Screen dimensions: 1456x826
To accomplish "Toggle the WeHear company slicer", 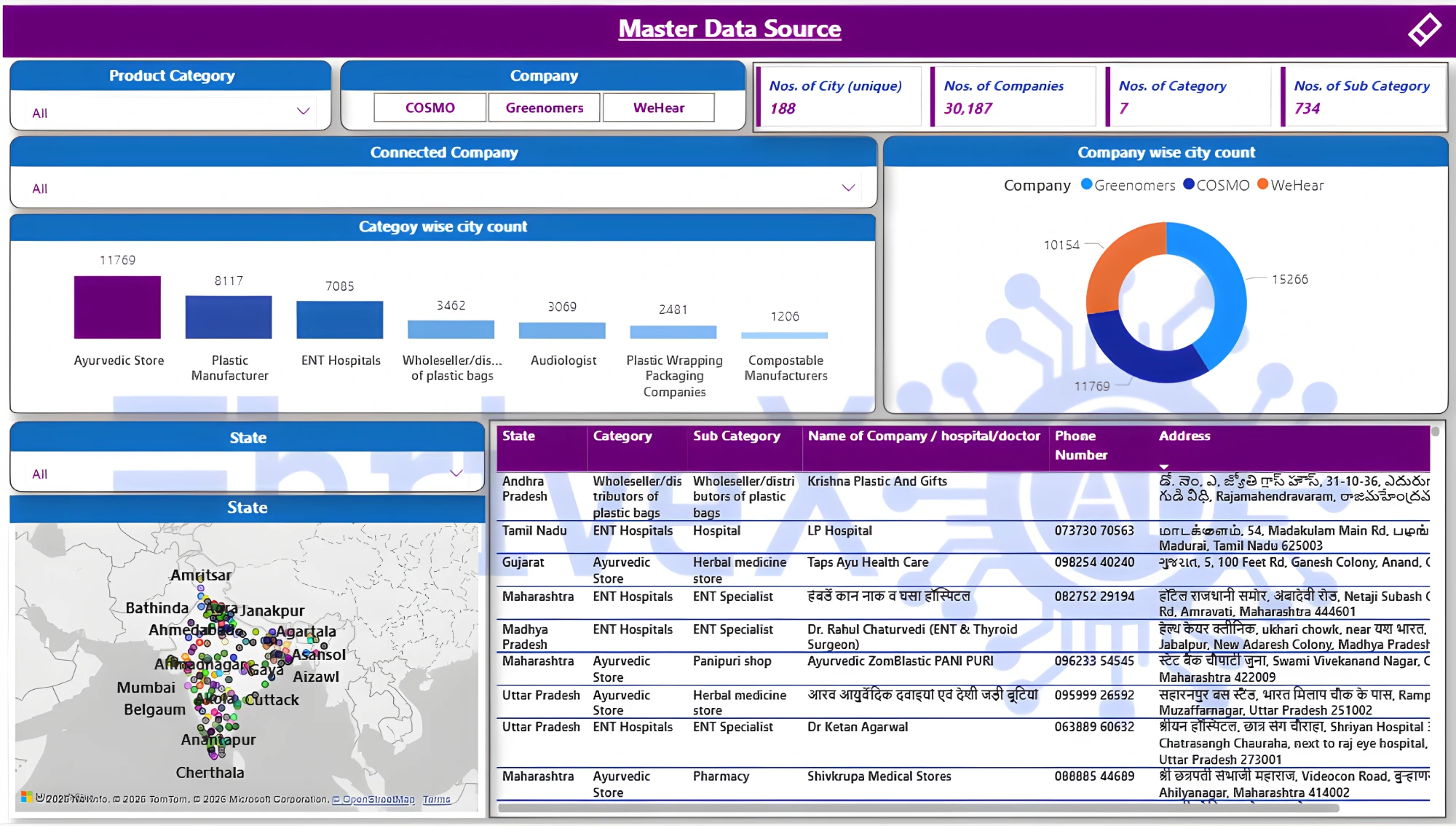I will [x=658, y=108].
